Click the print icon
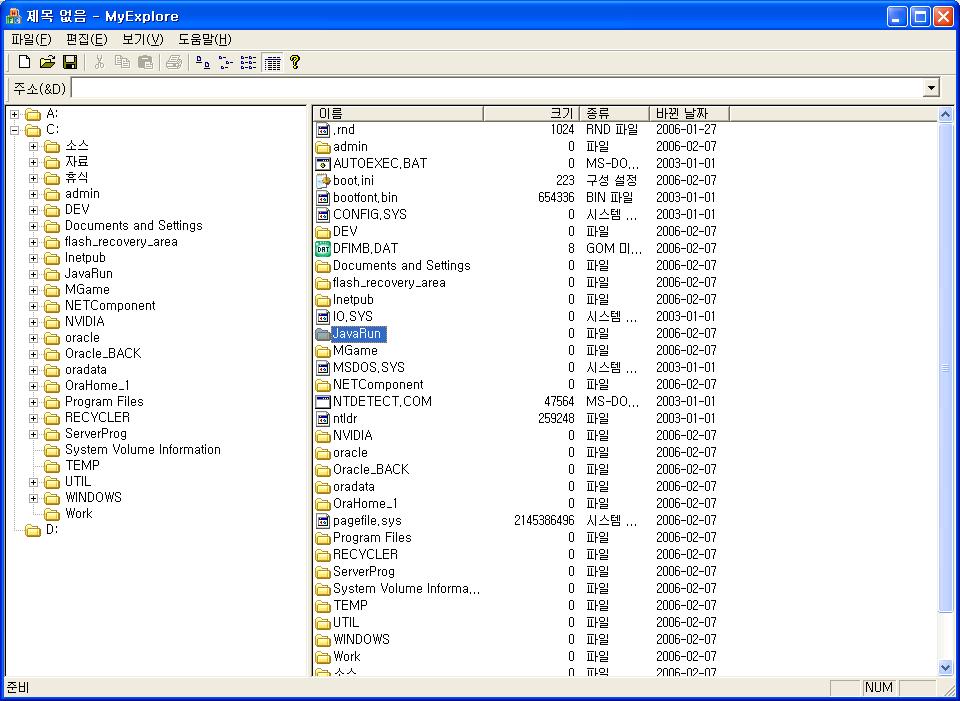The height and width of the screenshot is (701, 960). (176, 62)
